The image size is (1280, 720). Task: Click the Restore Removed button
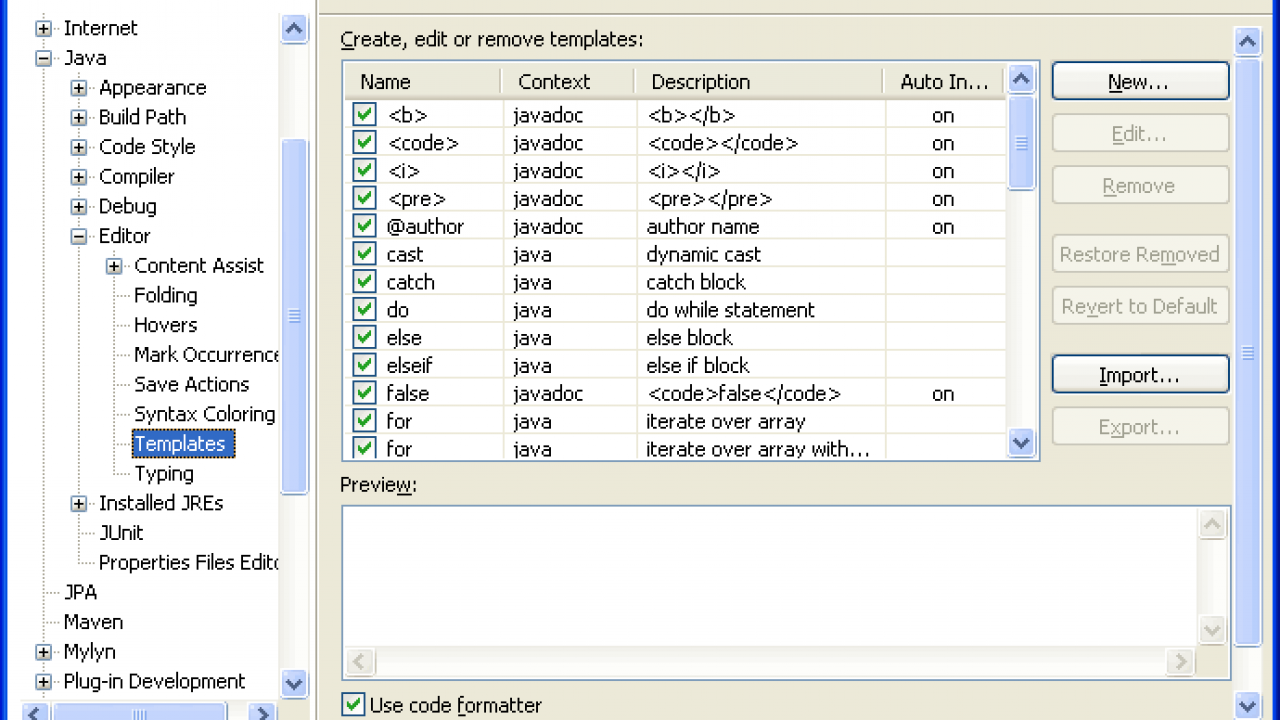pos(1140,254)
